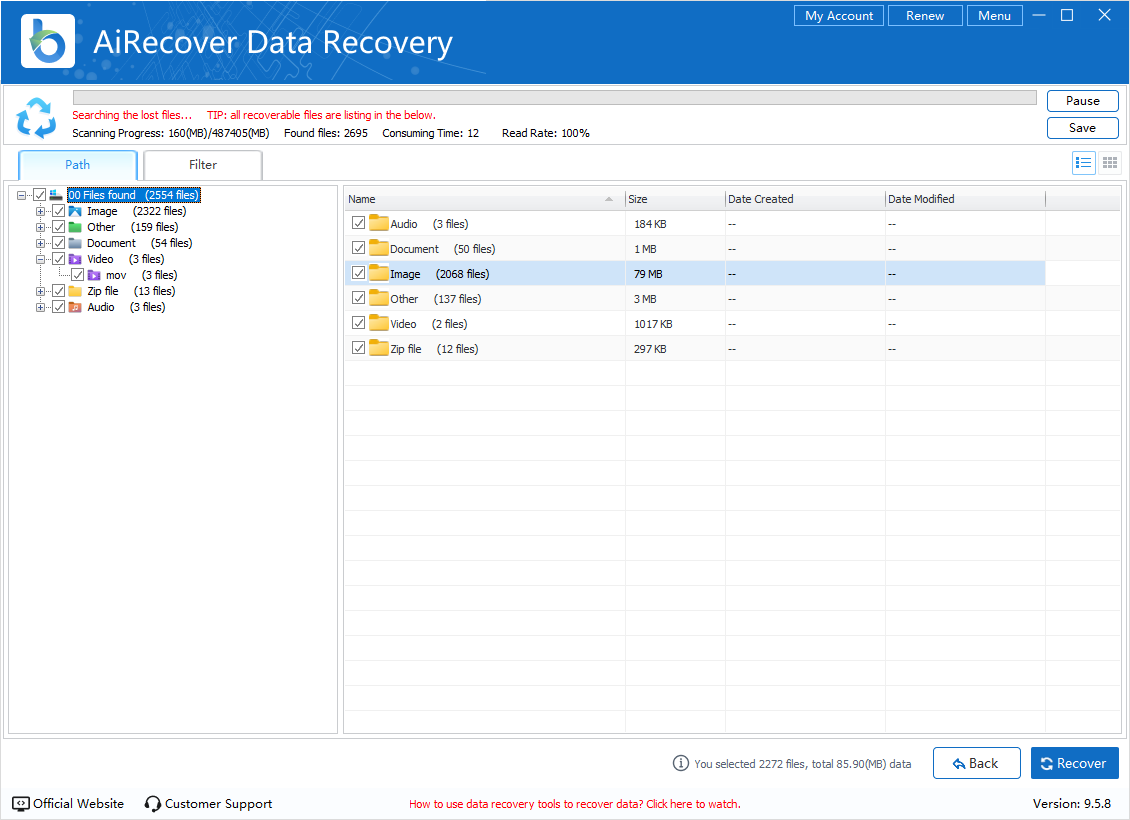Viewport: 1130px width, 820px height.
Task: Click the orange Audio icon in tree
Action: click(75, 307)
